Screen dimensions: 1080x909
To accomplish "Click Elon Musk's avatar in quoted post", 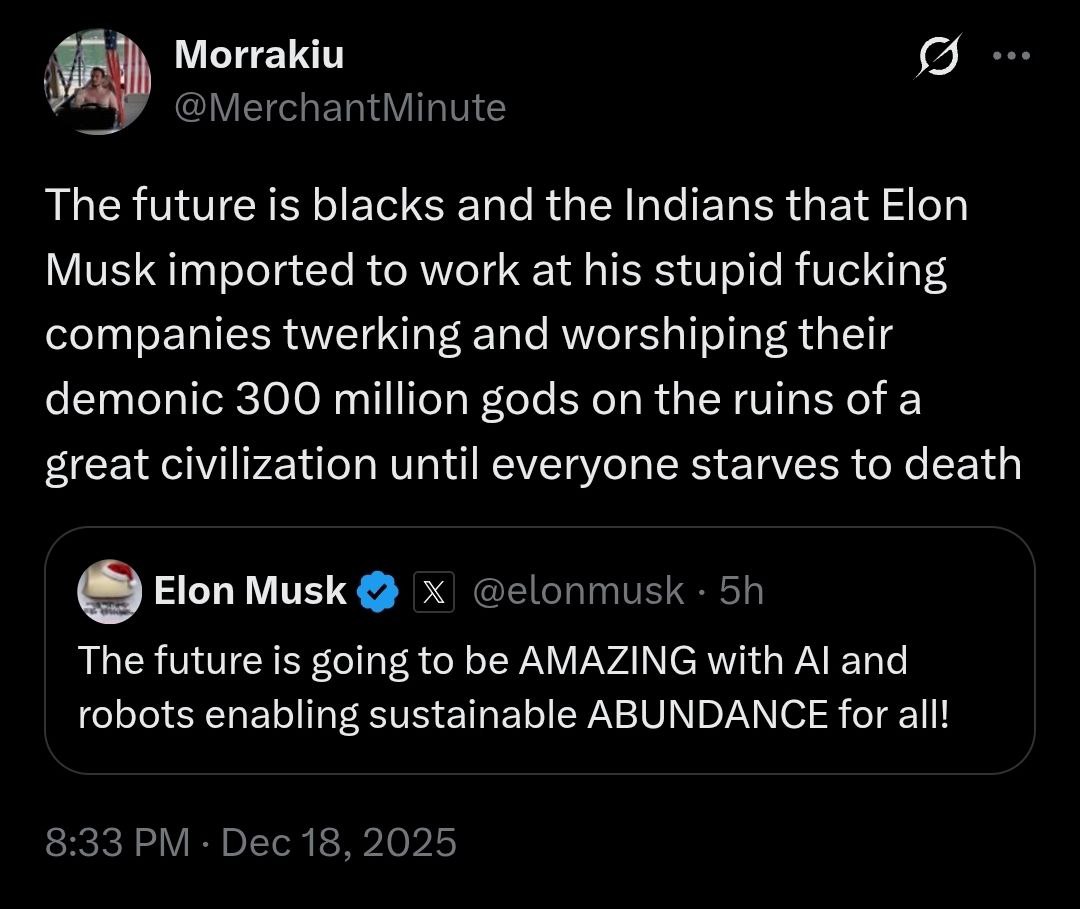I will 108,592.
